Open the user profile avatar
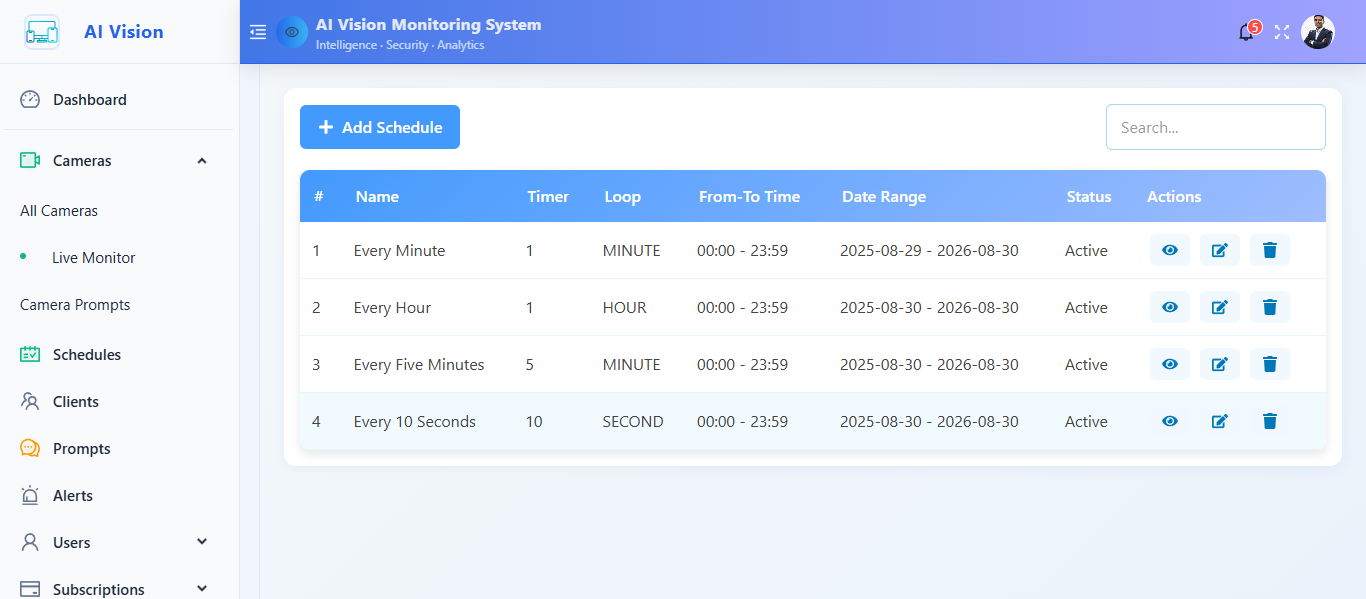Image resolution: width=1366 pixels, height=599 pixels. pos(1317,32)
